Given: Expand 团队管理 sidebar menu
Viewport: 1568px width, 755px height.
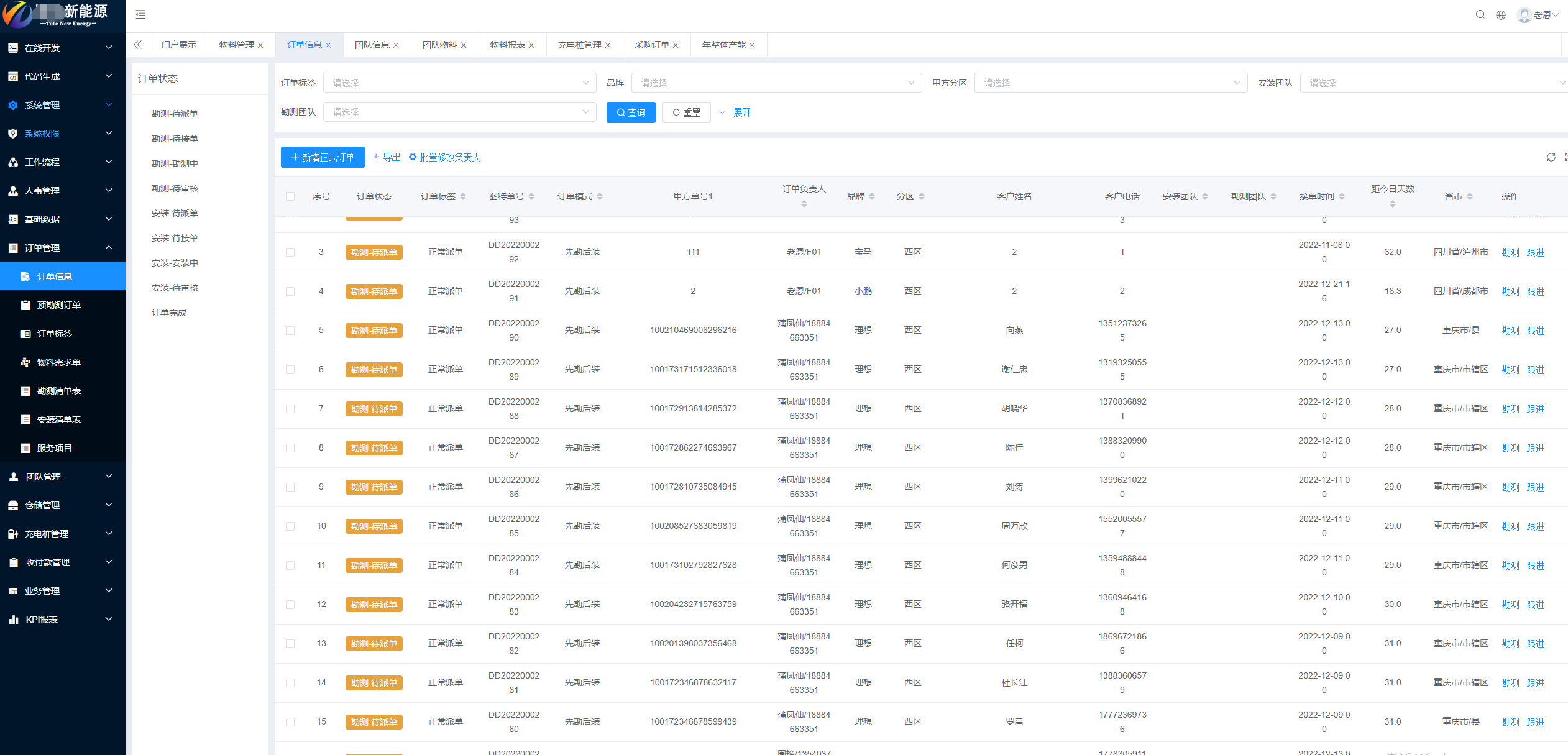Looking at the screenshot, I should point(63,477).
